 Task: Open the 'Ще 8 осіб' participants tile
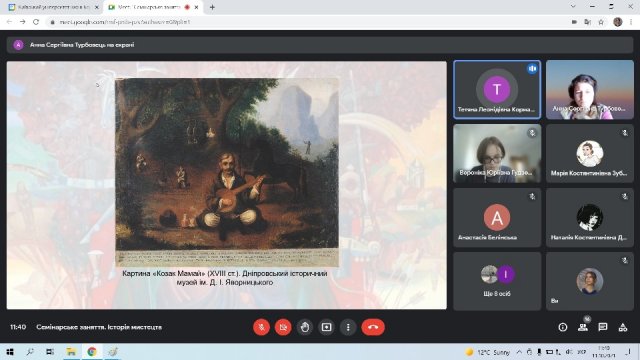497,281
